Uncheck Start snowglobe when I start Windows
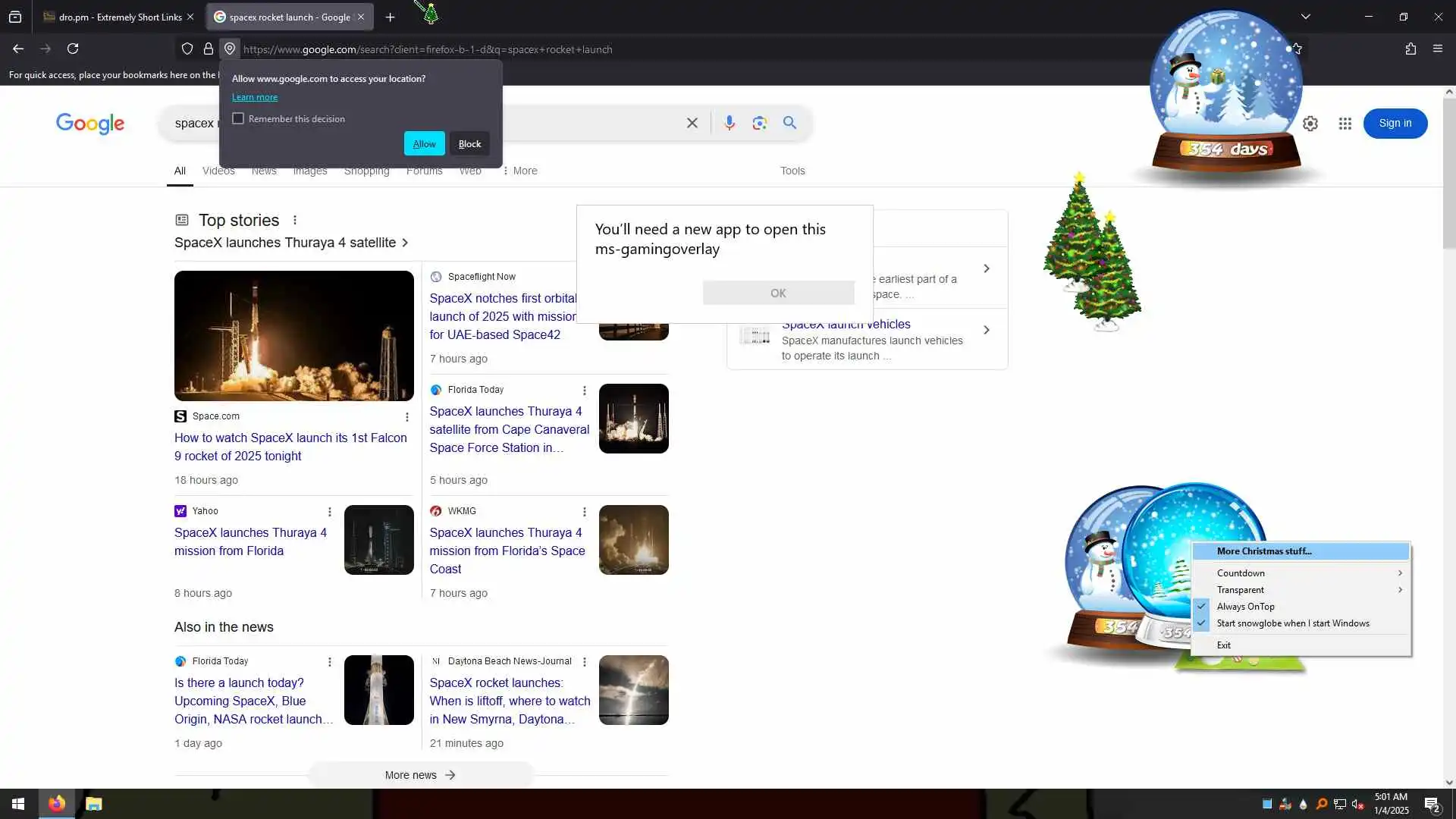This screenshot has height=819, width=1456. click(x=1292, y=623)
